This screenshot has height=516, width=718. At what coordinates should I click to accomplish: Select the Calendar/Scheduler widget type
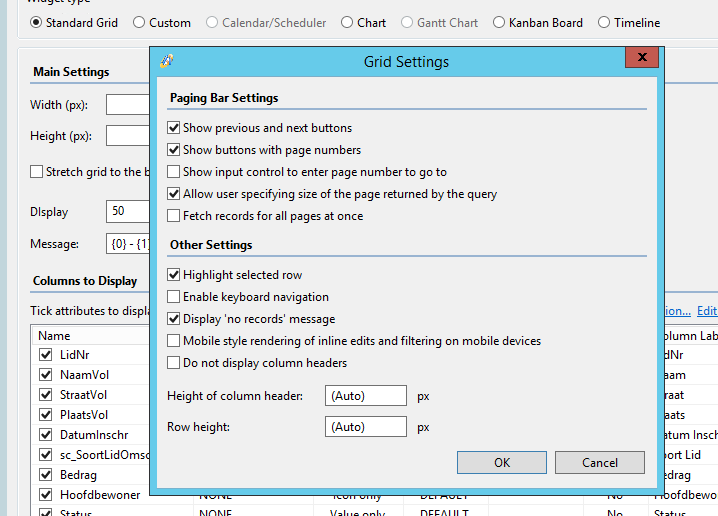pyautogui.click(x=212, y=22)
